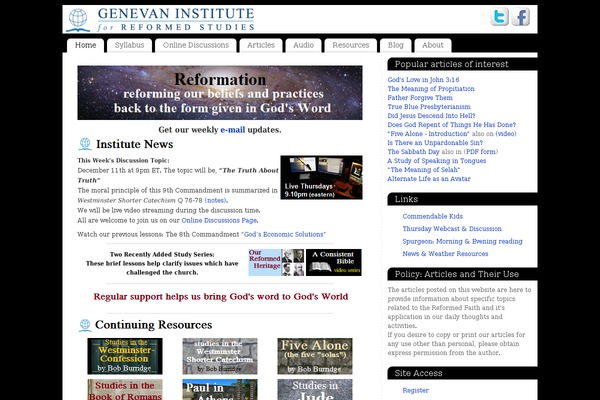The height and width of the screenshot is (400, 600).
Task: Open the Facebook icon link
Action: [x=521, y=16]
